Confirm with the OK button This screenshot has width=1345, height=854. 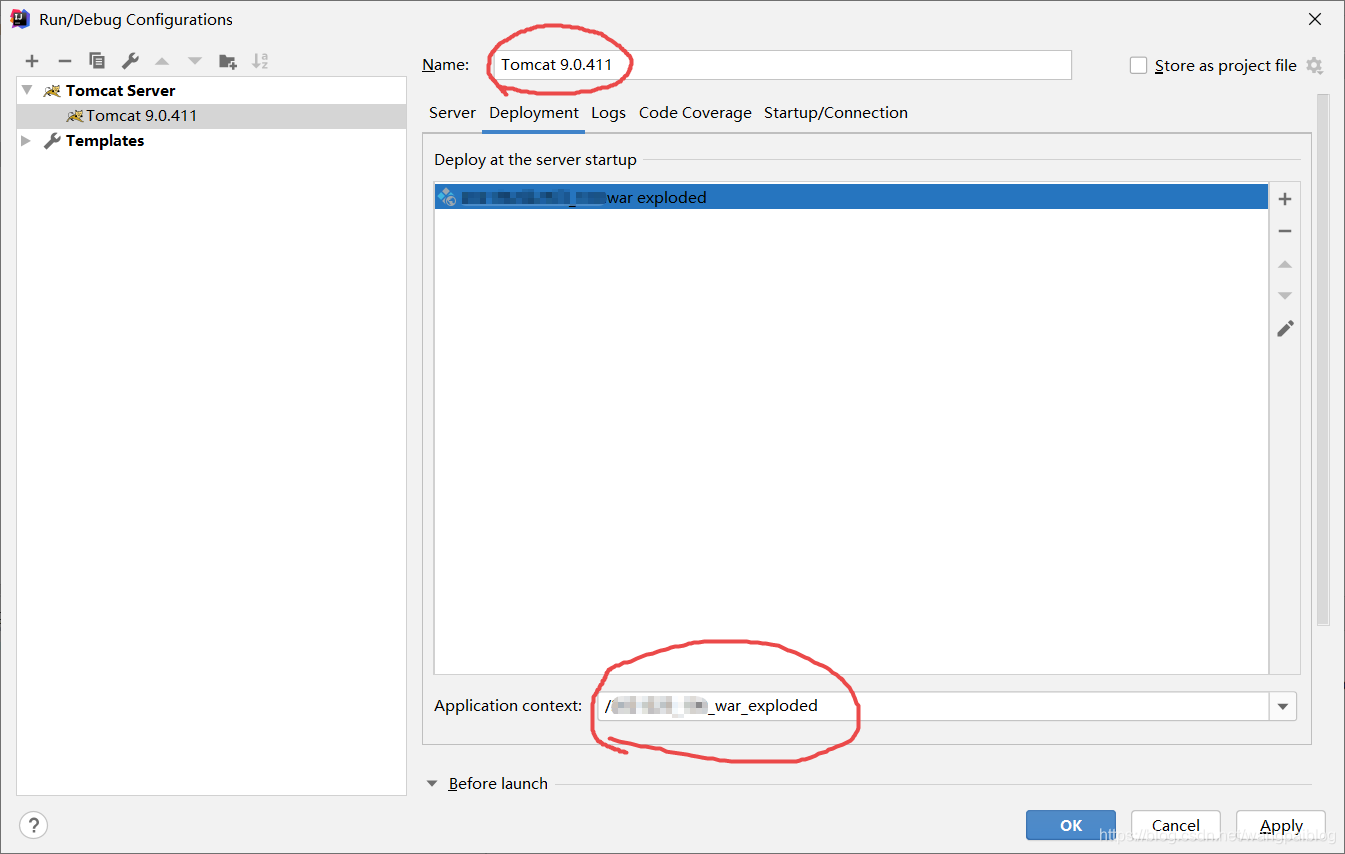pyautogui.click(x=1071, y=825)
